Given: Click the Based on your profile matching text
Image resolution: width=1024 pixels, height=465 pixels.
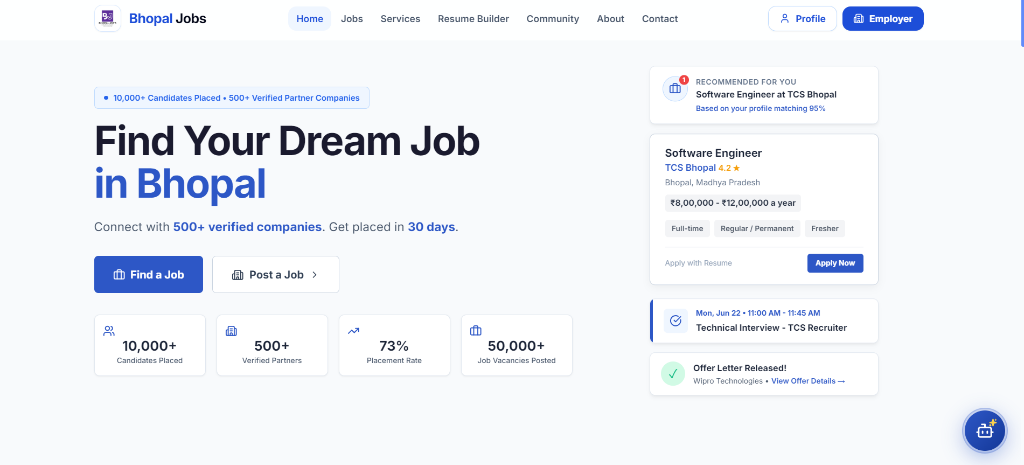Looking at the screenshot, I should 760,108.
